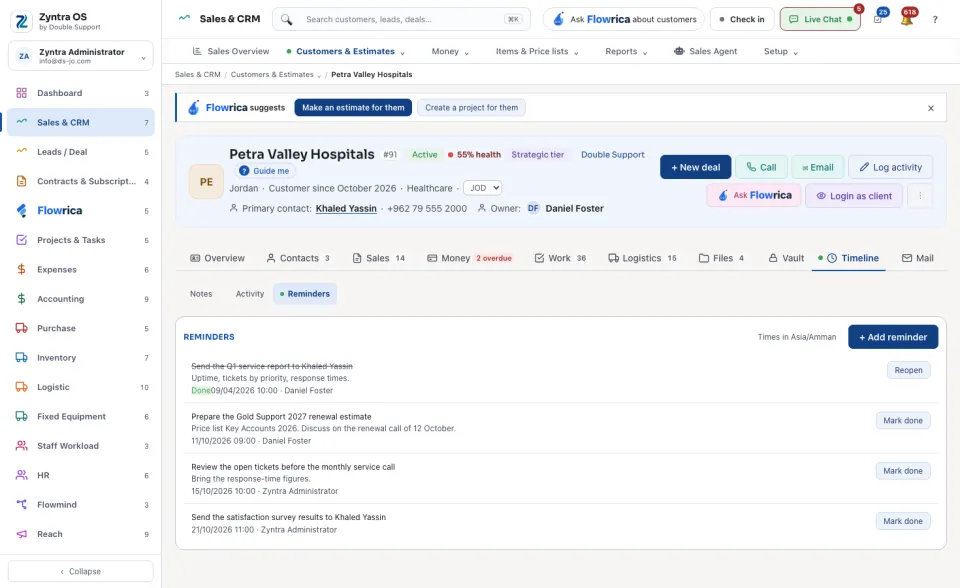The image size is (960, 588).
Task: Switch to the Logistics tab
Action: (x=642, y=258)
